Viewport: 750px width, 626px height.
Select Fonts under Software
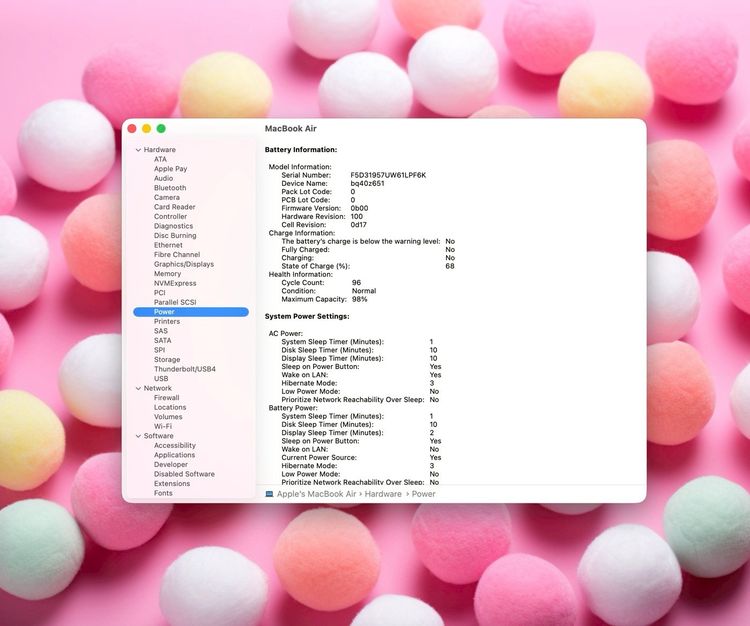(163, 493)
